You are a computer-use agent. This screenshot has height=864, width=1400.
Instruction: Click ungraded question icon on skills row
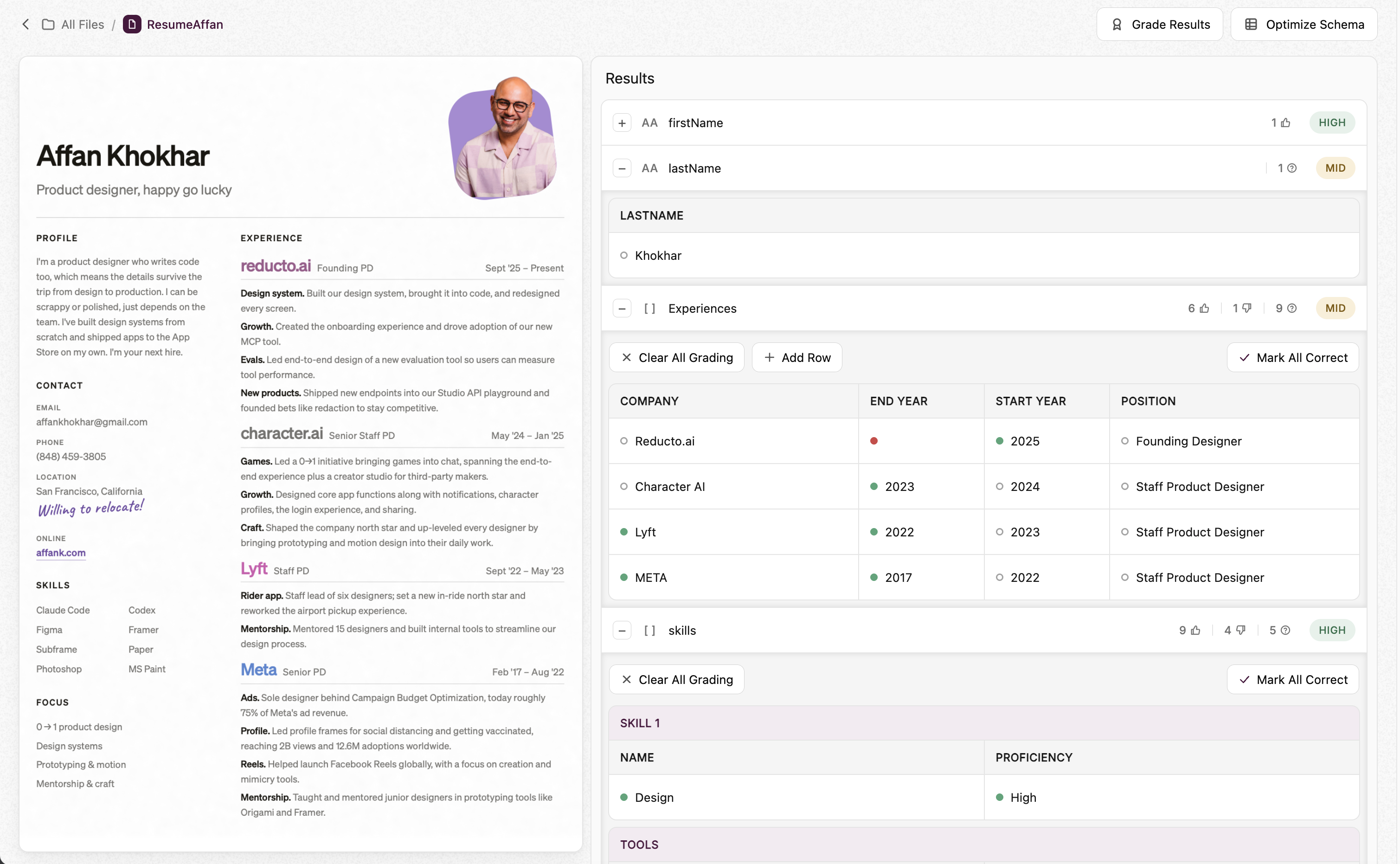coord(1285,630)
